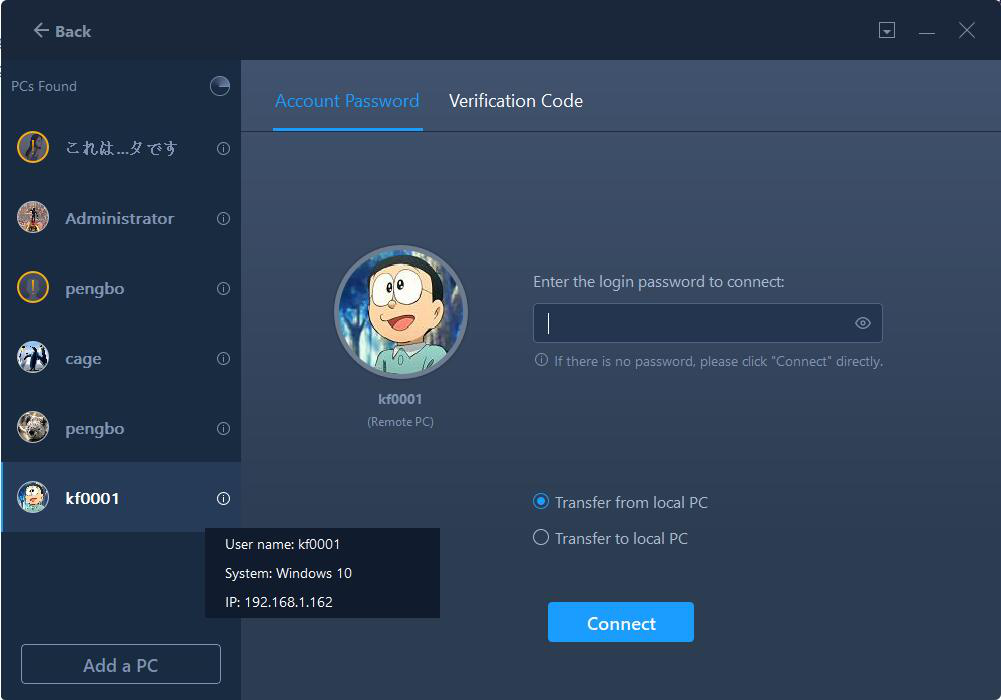Click the info icon beside kf0001

coord(221,497)
